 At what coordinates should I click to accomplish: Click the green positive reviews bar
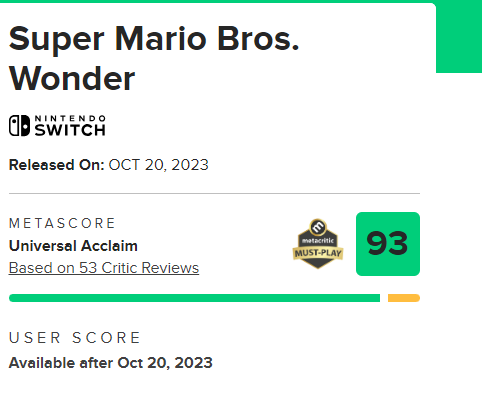194,298
